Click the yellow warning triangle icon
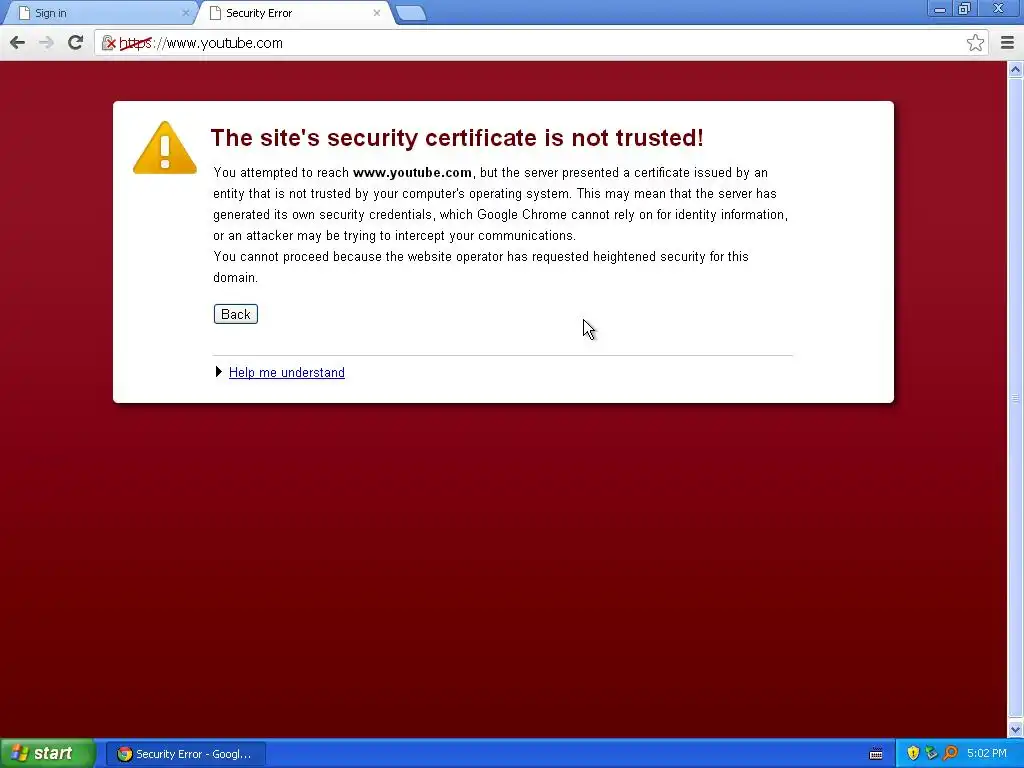This screenshot has height=768, width=1024. point(165,148)
